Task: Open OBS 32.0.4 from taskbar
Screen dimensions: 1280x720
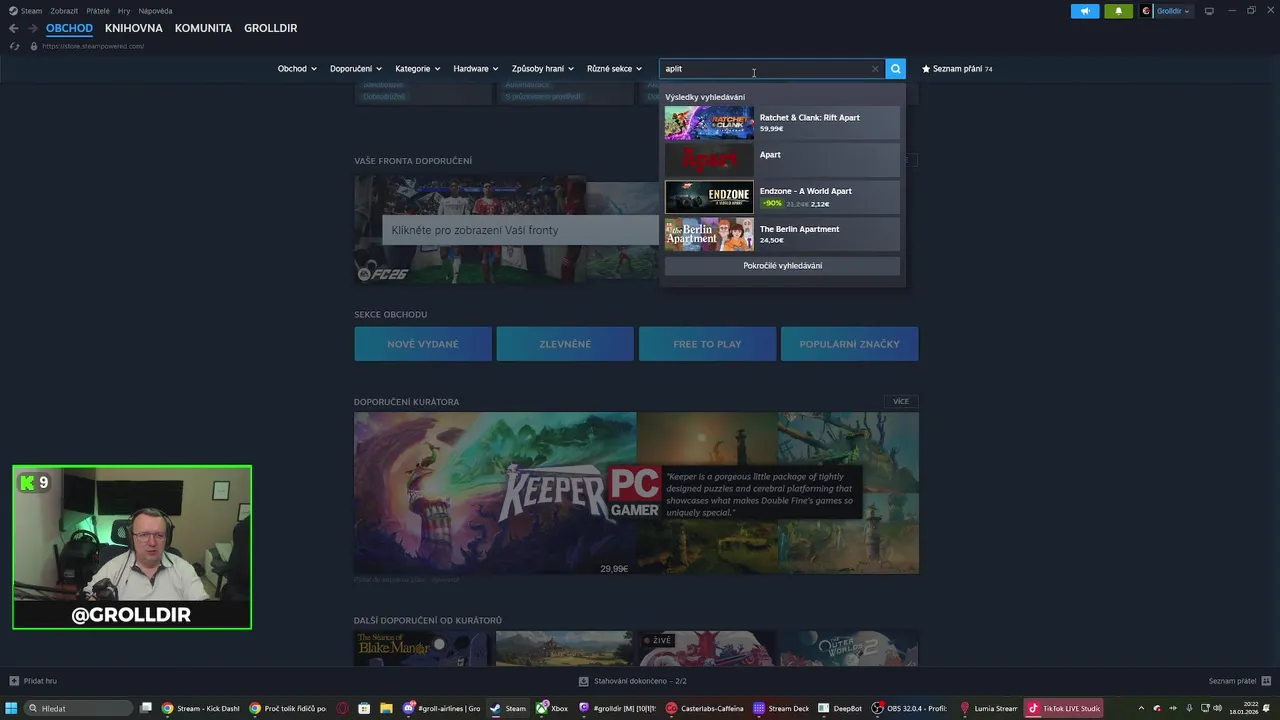Action: pyautogui.click(x=910, y=708)
